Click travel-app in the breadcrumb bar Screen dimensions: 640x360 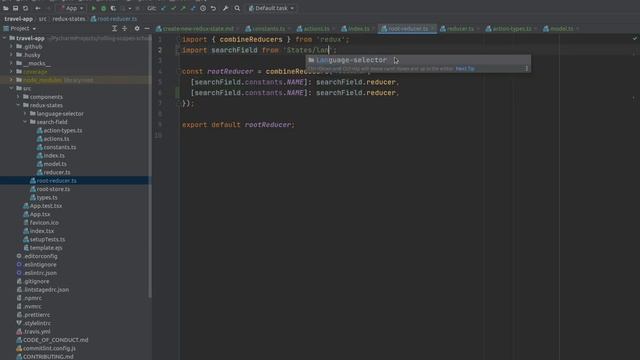(x=18, y=19)
